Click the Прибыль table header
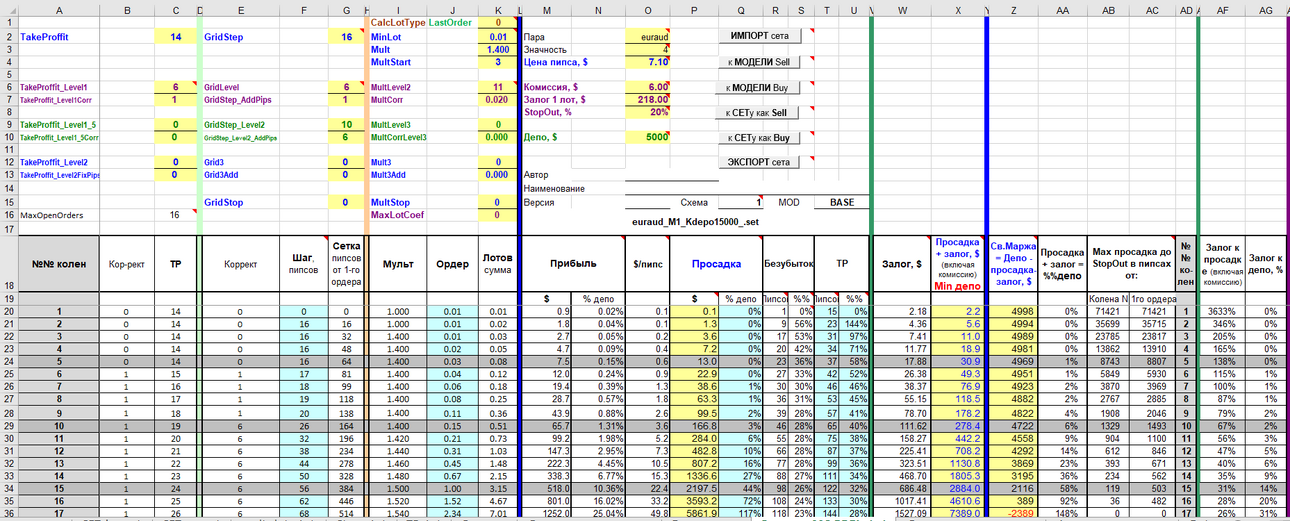 pyautogui.click(x=571, y=264)
